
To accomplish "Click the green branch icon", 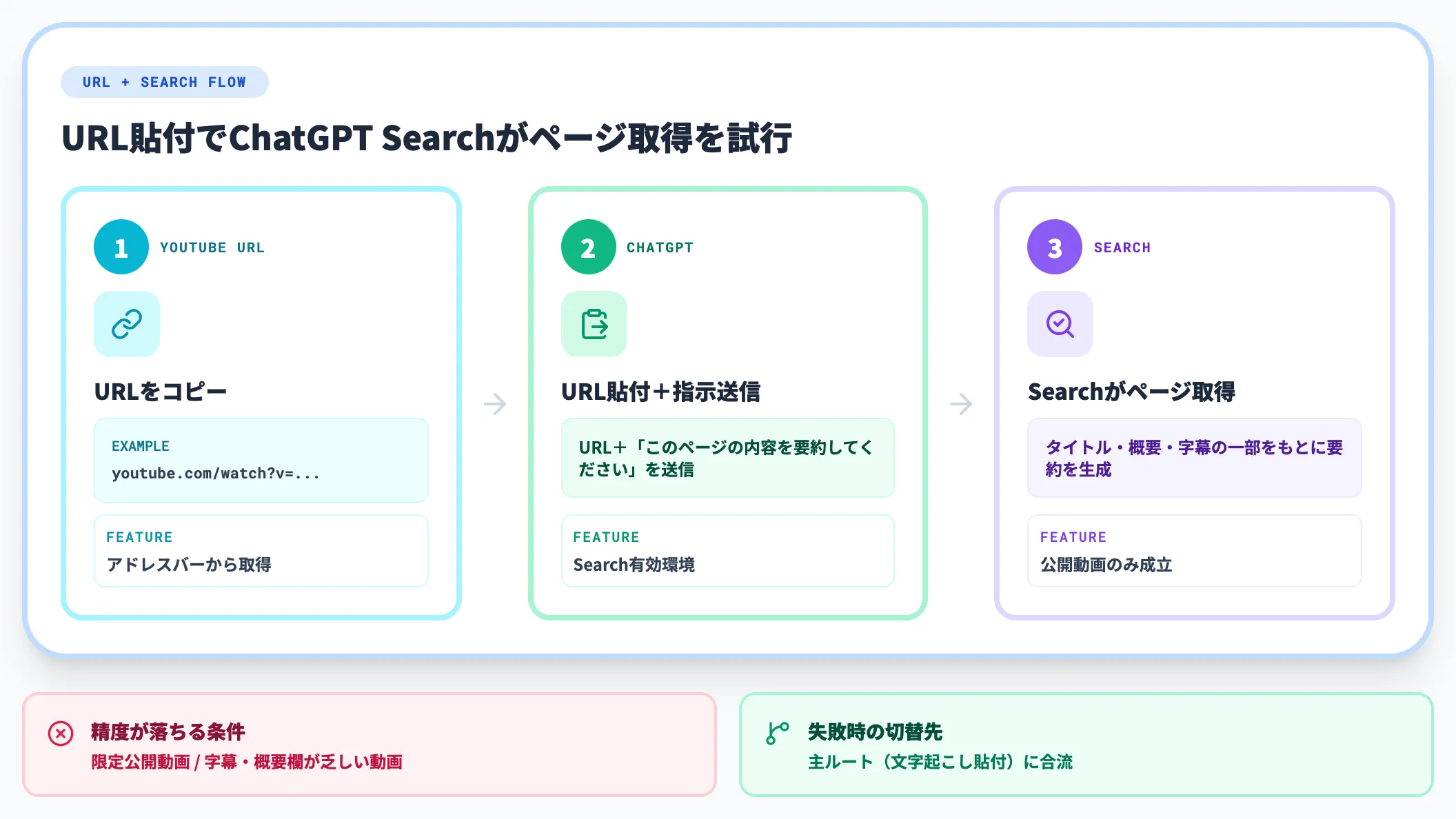I will tap(778, 734).
